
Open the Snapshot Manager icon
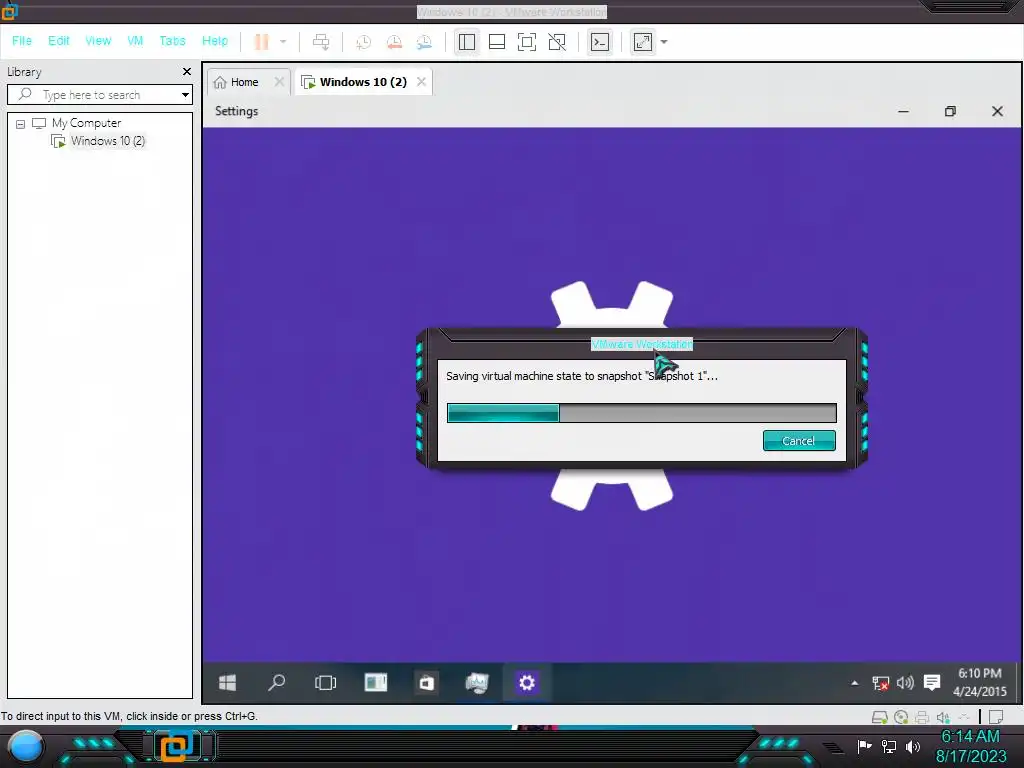424,42
